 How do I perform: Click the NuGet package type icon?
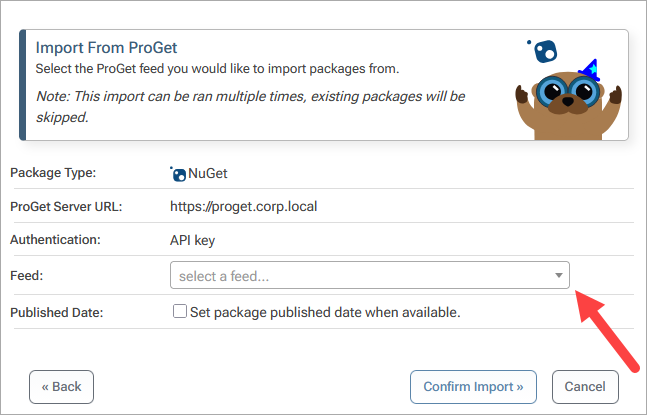click(x=178, y=173)
